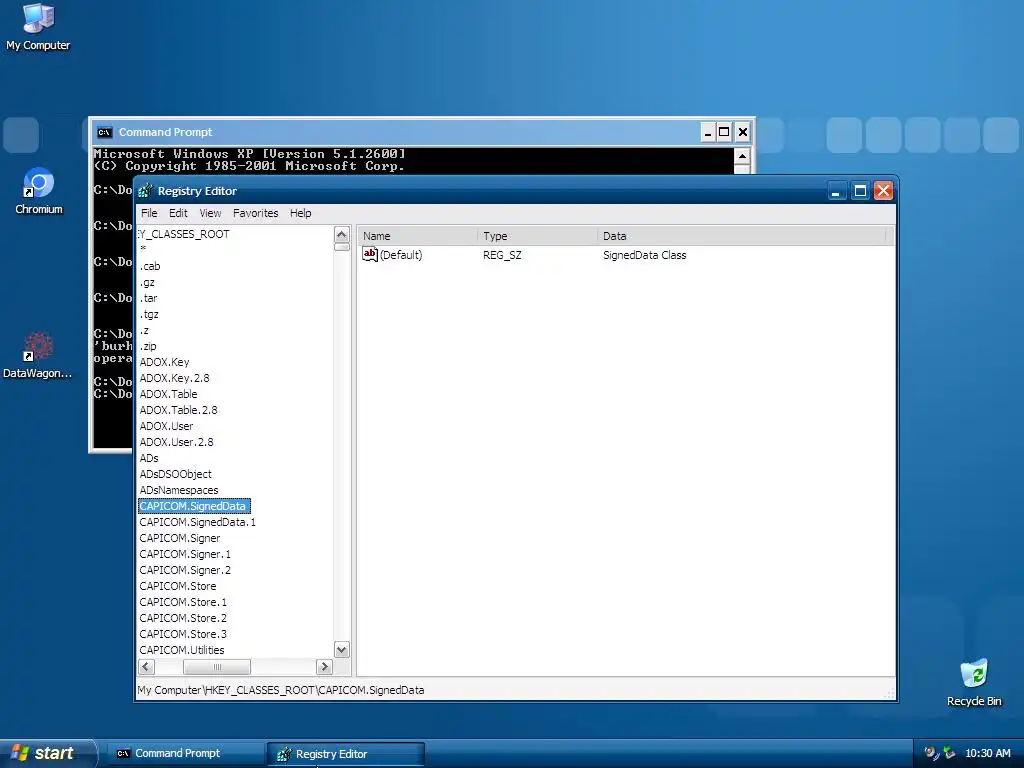This screenshot has width=1024, height=768.
Task: Open the Edit menu
Action: (178, 213)
